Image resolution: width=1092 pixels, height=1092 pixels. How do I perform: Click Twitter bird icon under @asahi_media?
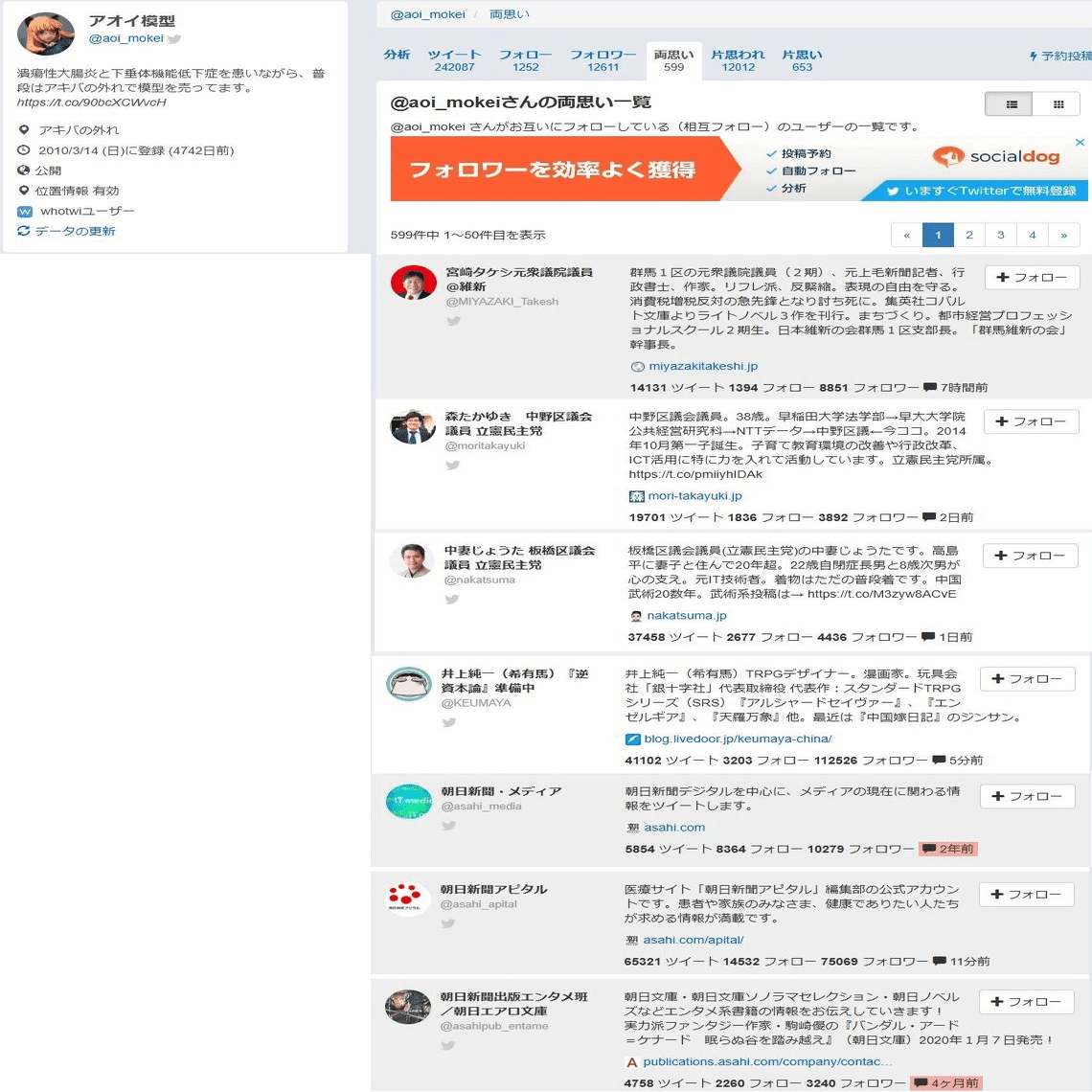point(448,826)
